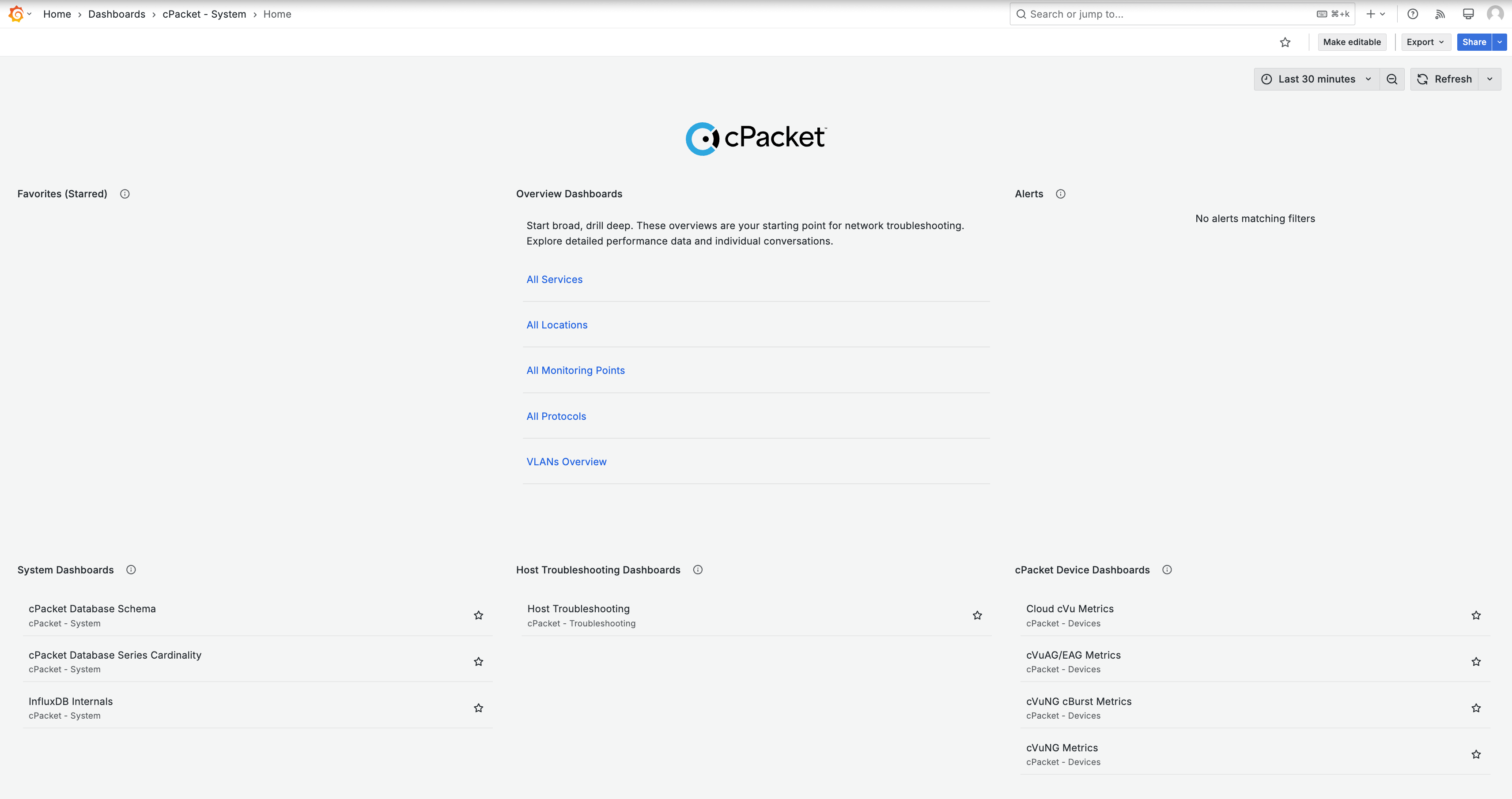The image size is (1512, 799).
Task: Star the cVuNG Metrics dashboard
Action: tap(1476, 754)
